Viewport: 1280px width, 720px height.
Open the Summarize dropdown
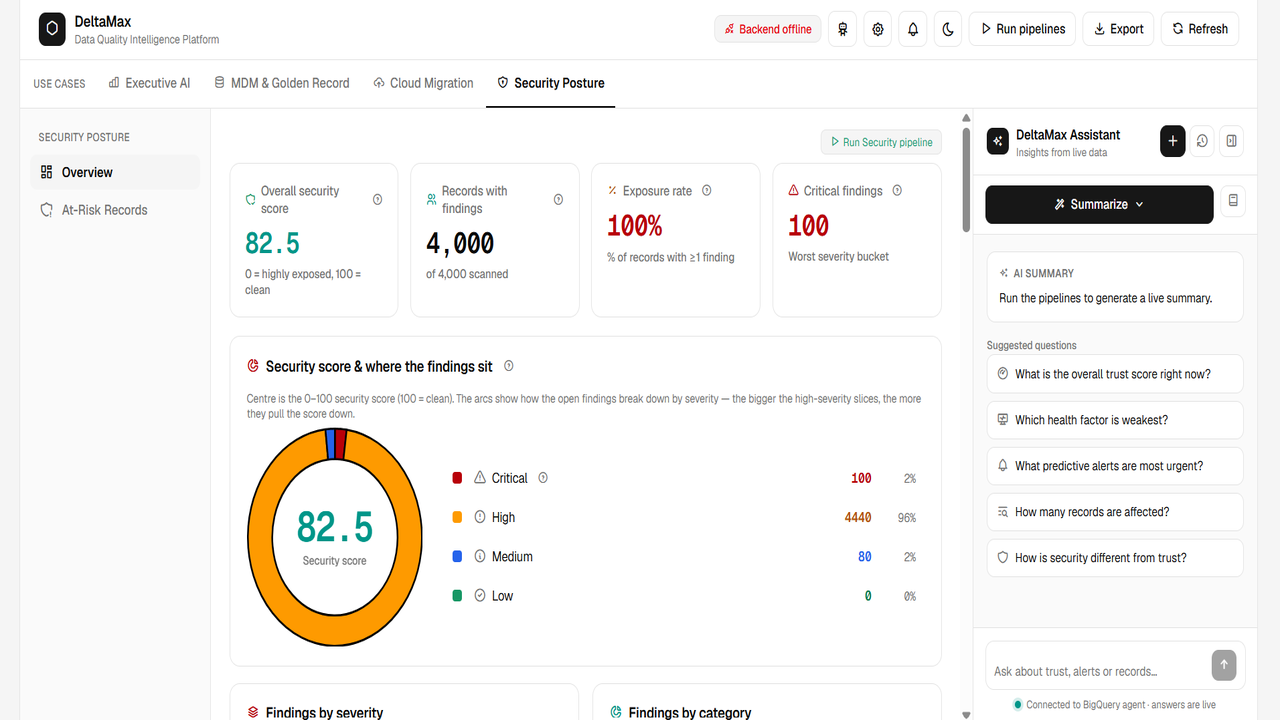(x=1099, y=204)
